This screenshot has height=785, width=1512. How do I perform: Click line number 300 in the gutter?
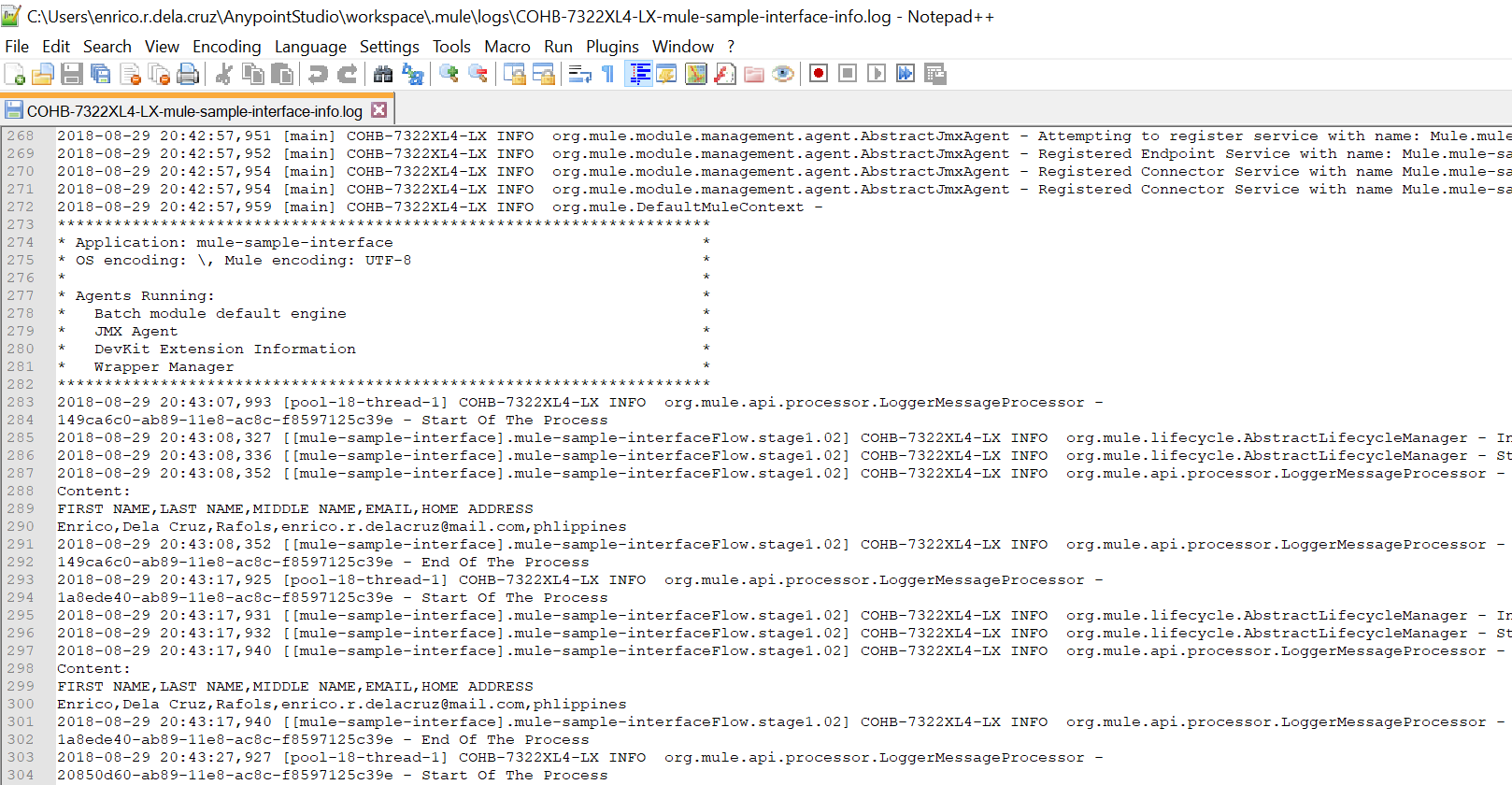click(20, 705)
